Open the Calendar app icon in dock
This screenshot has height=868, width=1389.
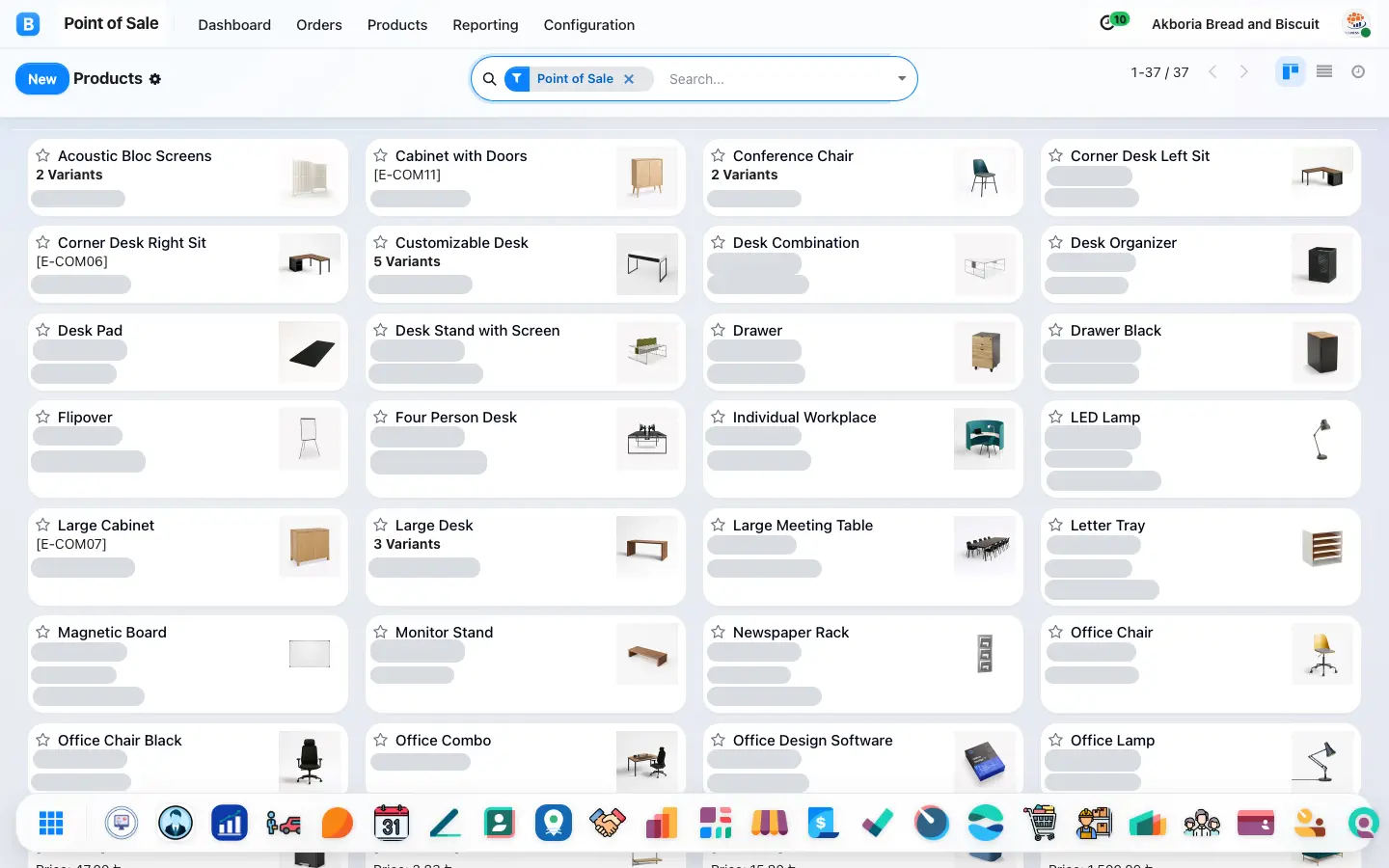coord(392,823)
